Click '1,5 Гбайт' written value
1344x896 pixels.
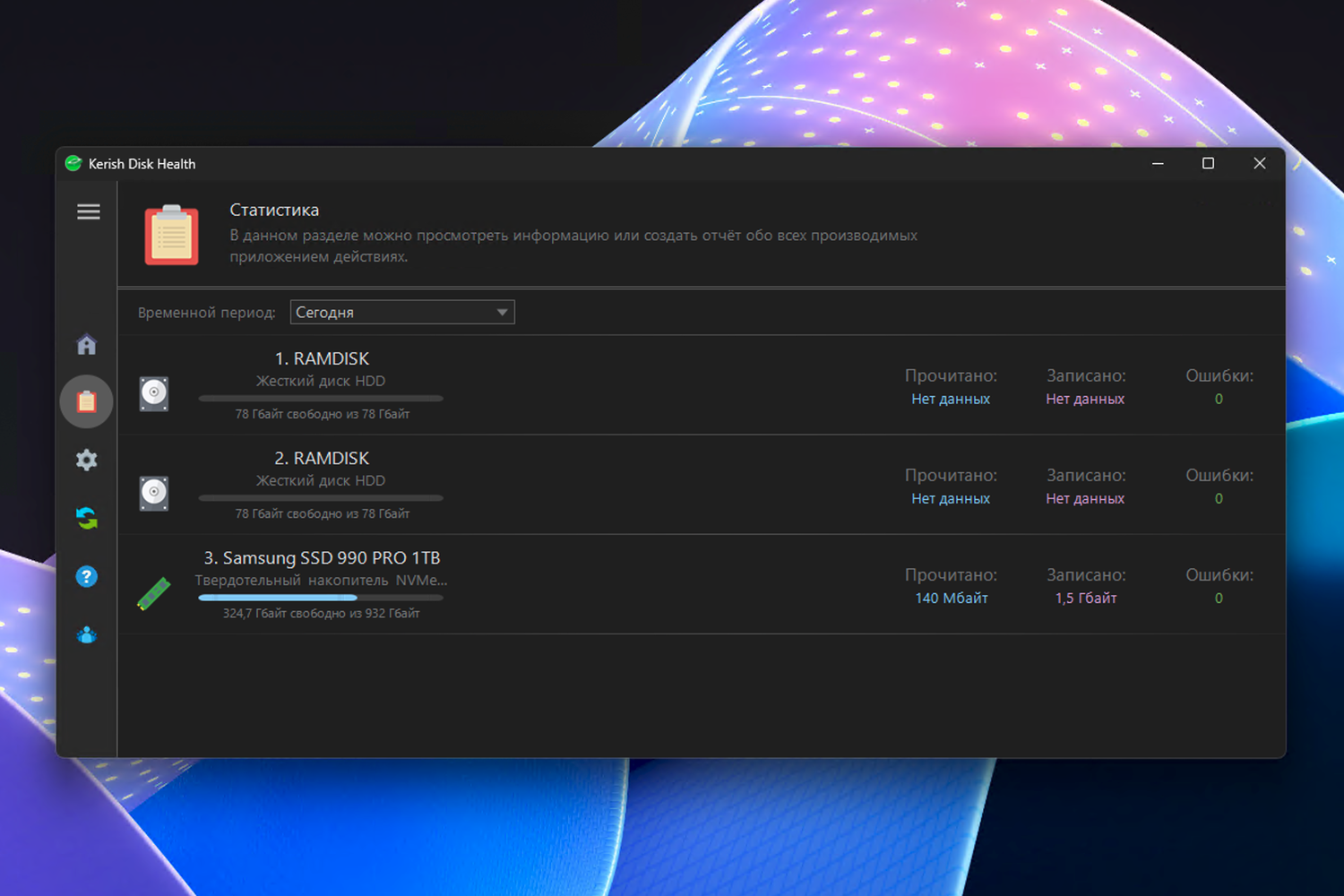point(1086,598)
